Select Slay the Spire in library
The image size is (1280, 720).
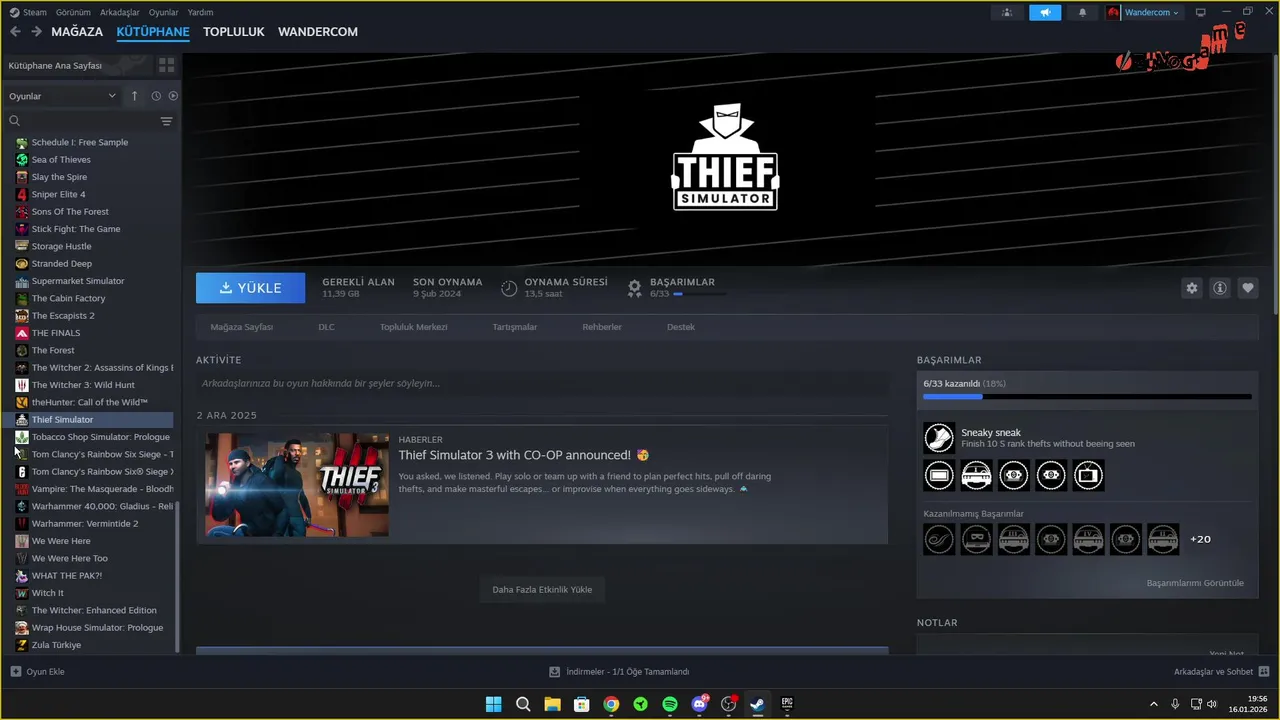pyautogui.click(x=59, y=177)
